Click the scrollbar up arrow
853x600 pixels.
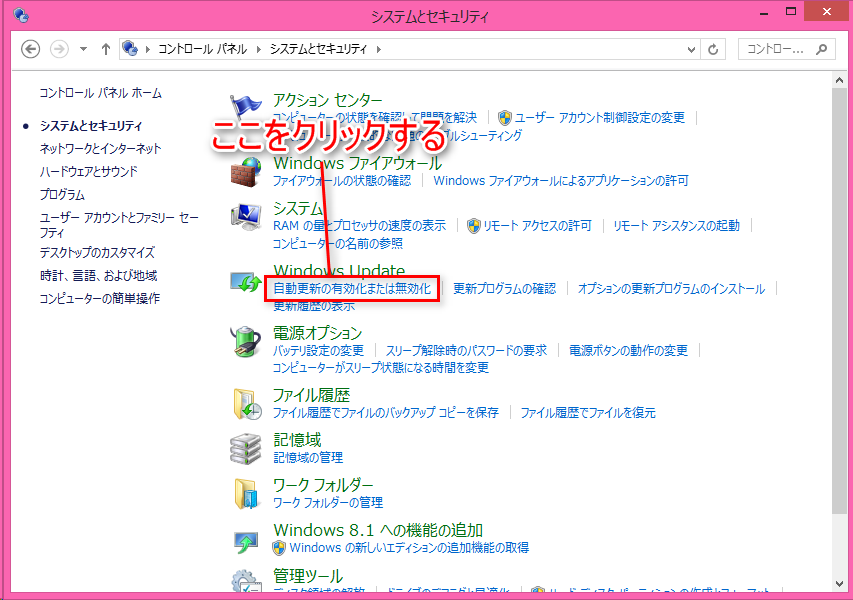pos(839,81)
